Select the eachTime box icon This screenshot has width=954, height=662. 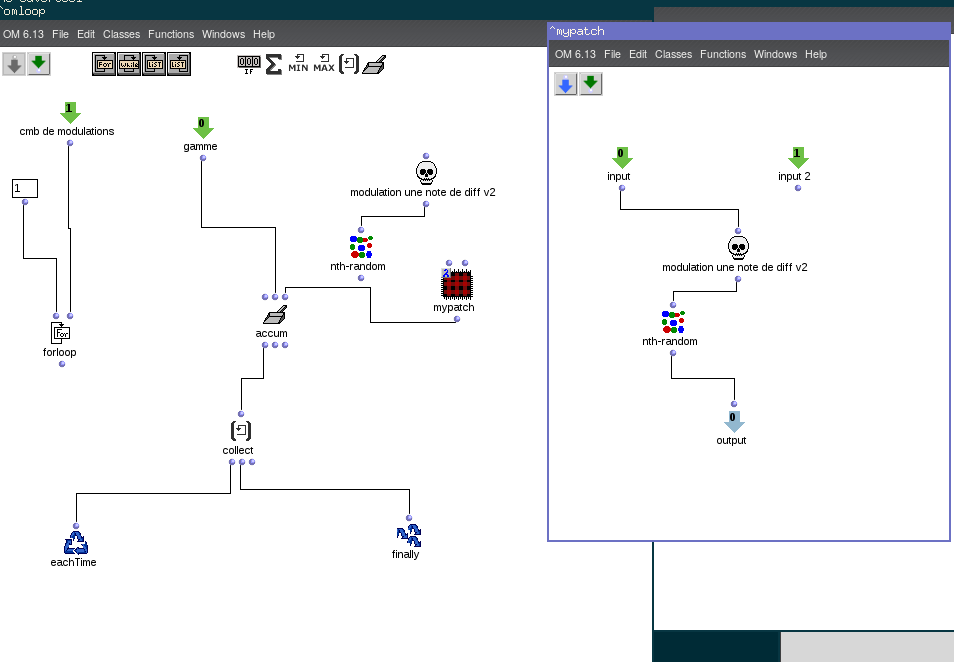pyautogui.click(x=75, y=542)
